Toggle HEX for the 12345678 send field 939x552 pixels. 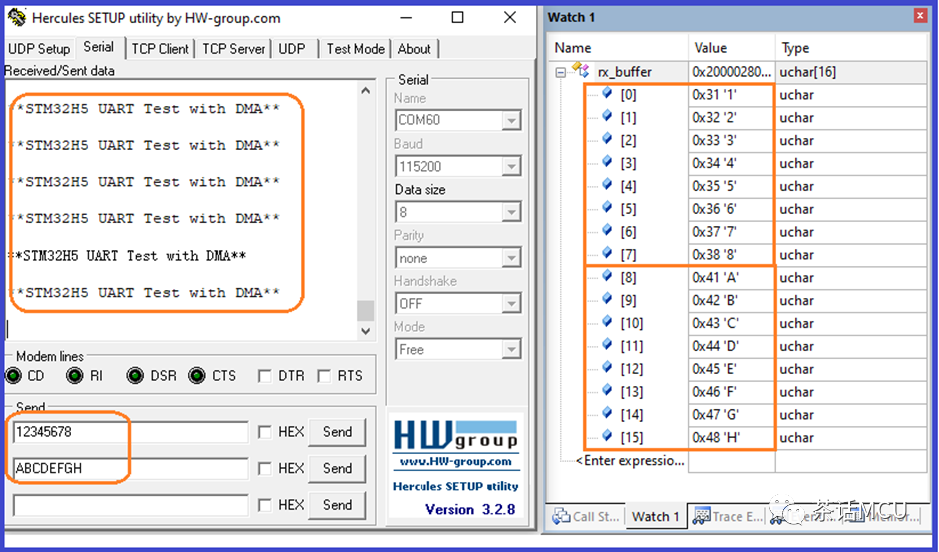264,432
